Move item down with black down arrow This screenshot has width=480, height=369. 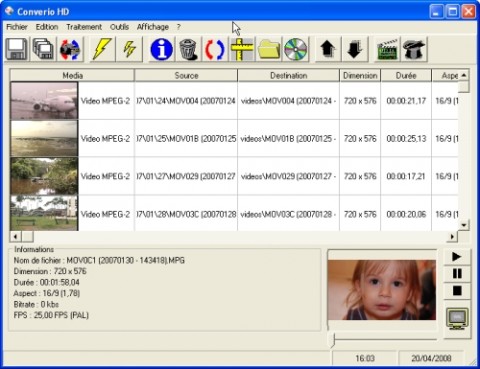pyautogui.click(x=355, y=49)
